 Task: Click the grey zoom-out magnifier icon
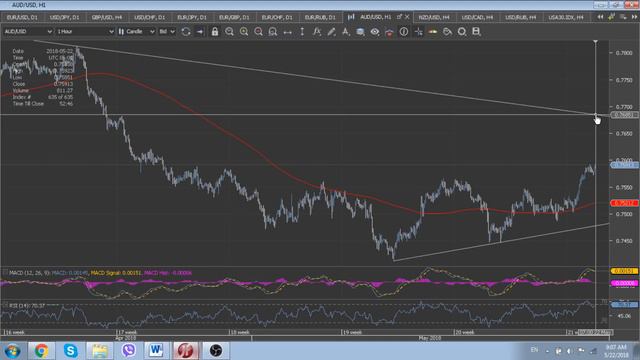click(229, 31)
